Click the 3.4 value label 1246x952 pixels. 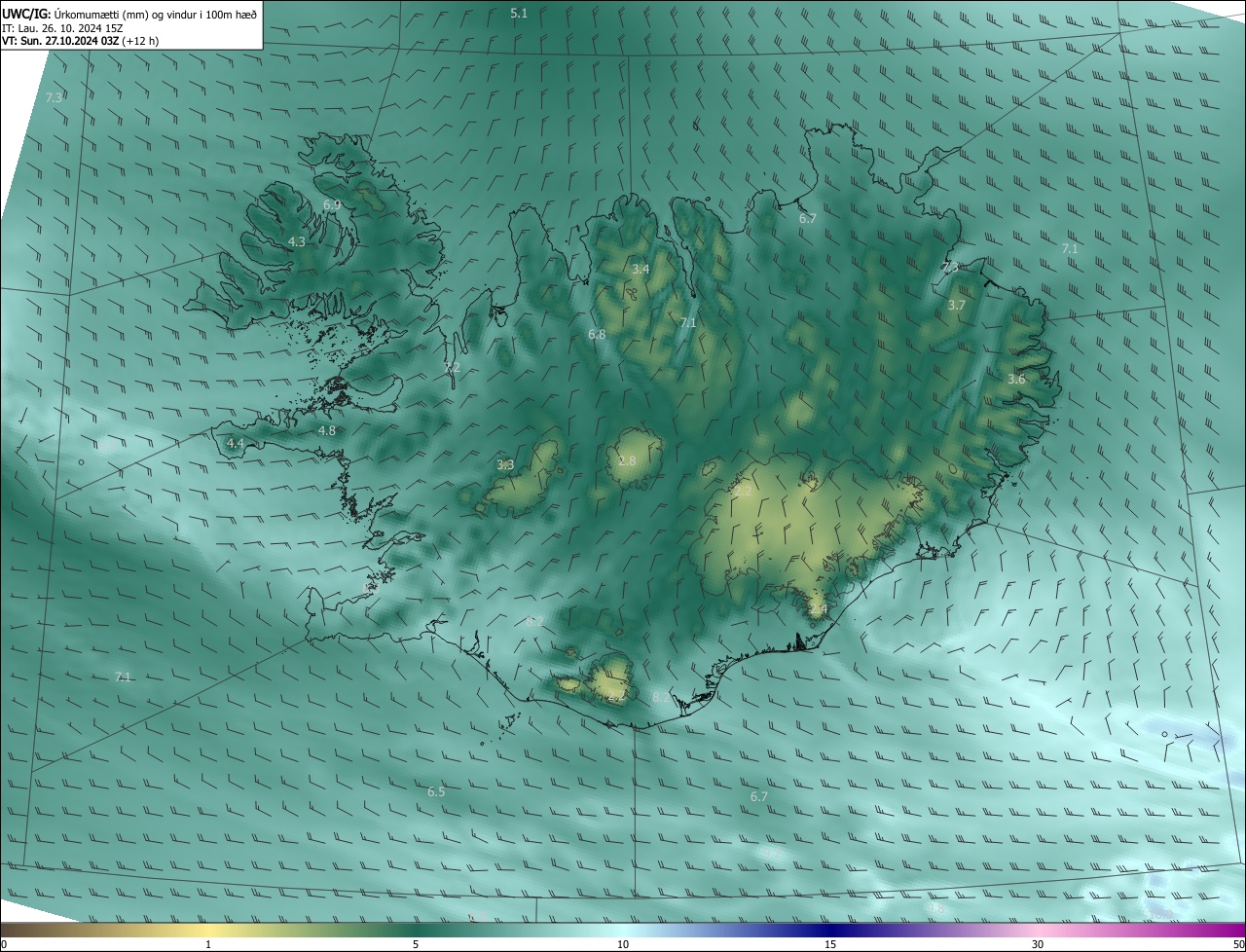[641, 269]
